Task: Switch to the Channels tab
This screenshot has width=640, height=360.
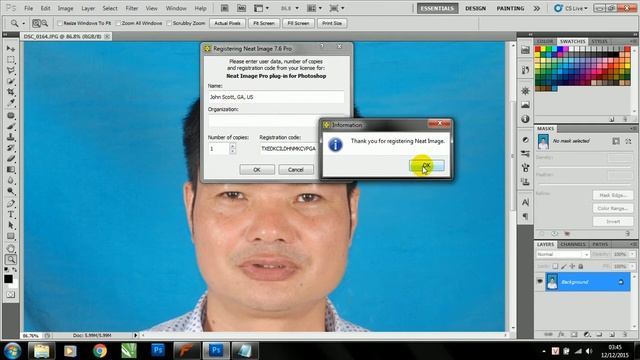Action: click(x=573, y=244)
